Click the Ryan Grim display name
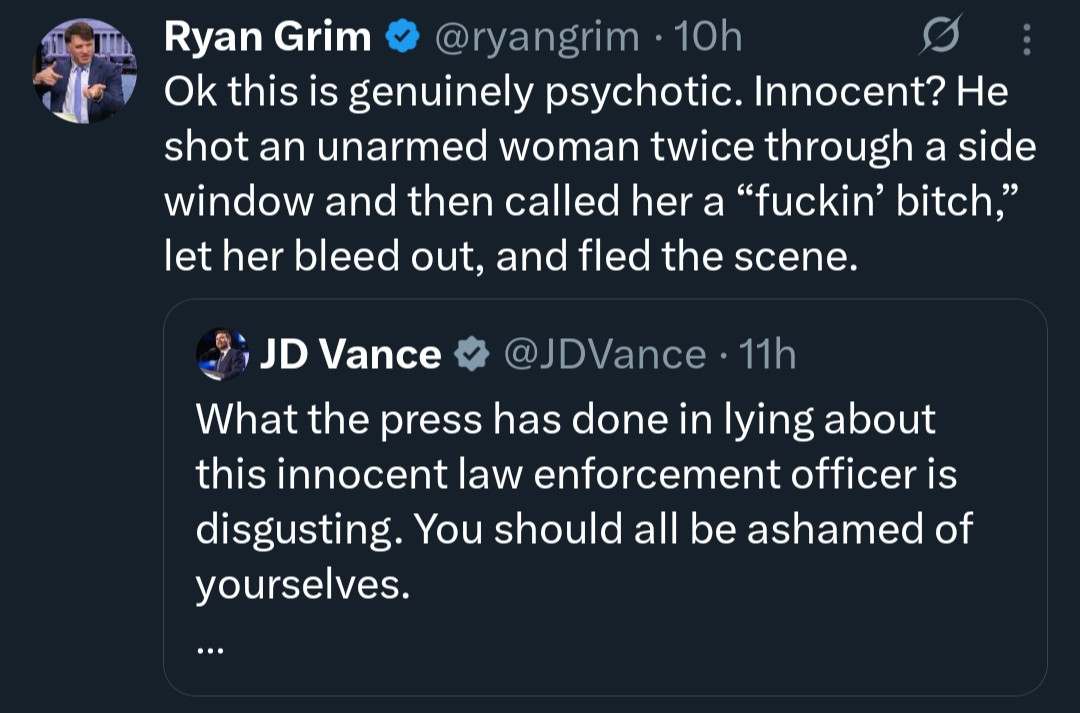The height and width of the screenshot is (713, 1080). (x=266, y=38)
